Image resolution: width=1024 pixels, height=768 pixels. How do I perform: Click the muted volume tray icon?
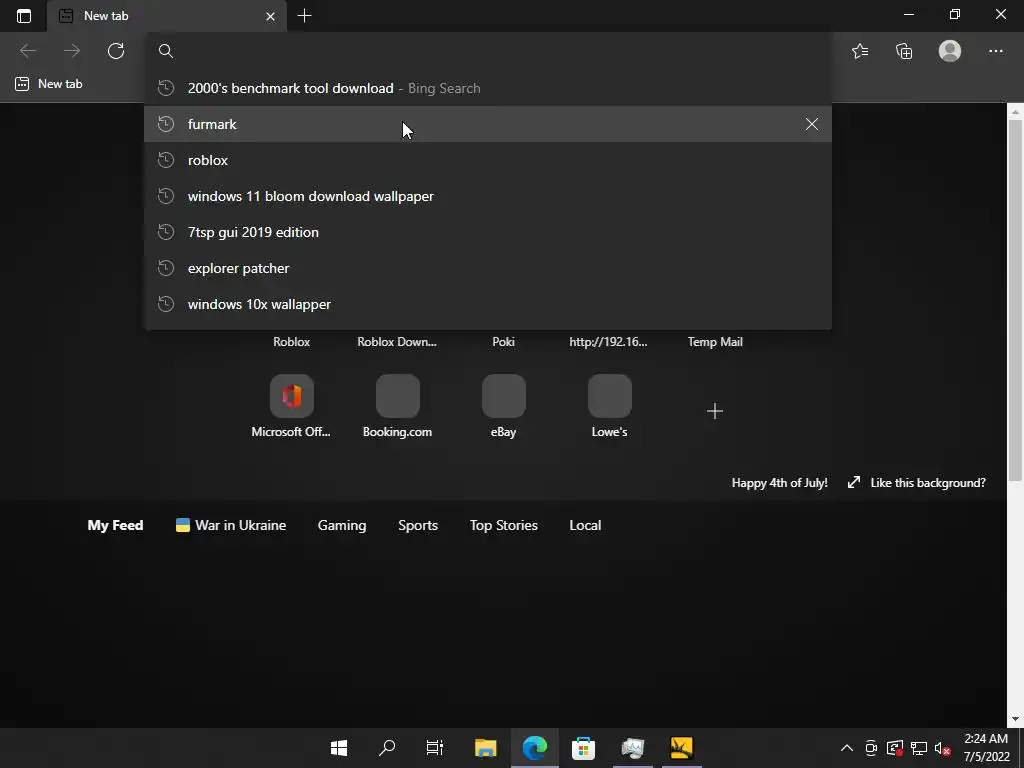[942, 748]
